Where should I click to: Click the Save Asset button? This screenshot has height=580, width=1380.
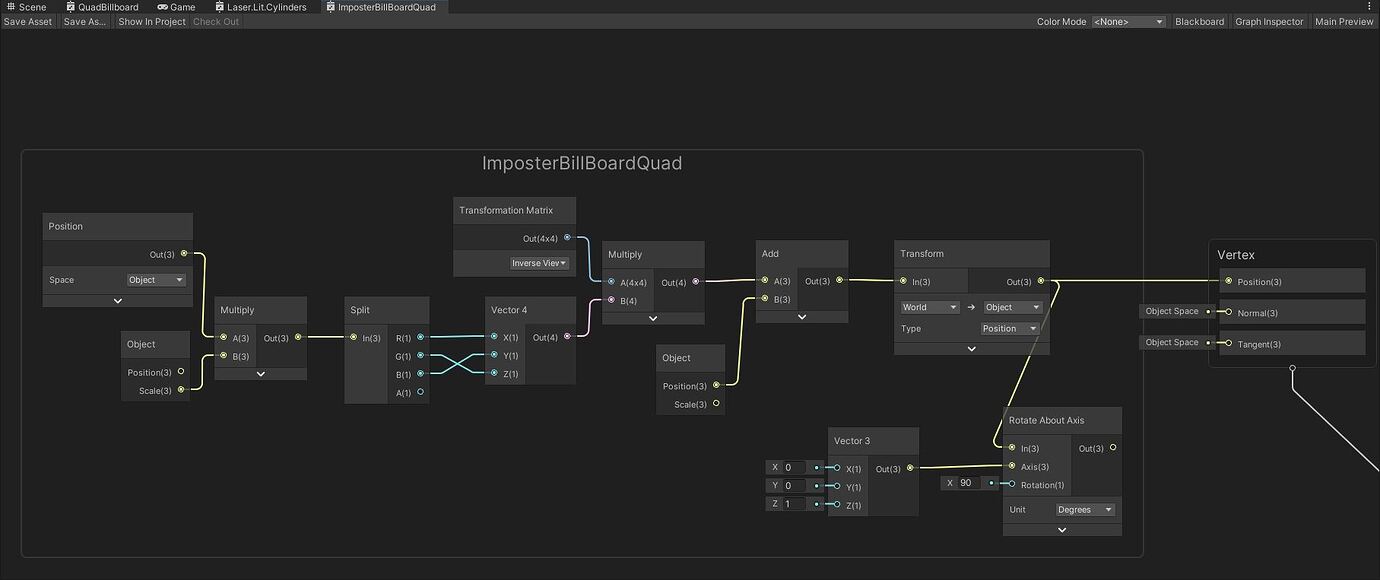pyautogui.click(x=27, y=21)
